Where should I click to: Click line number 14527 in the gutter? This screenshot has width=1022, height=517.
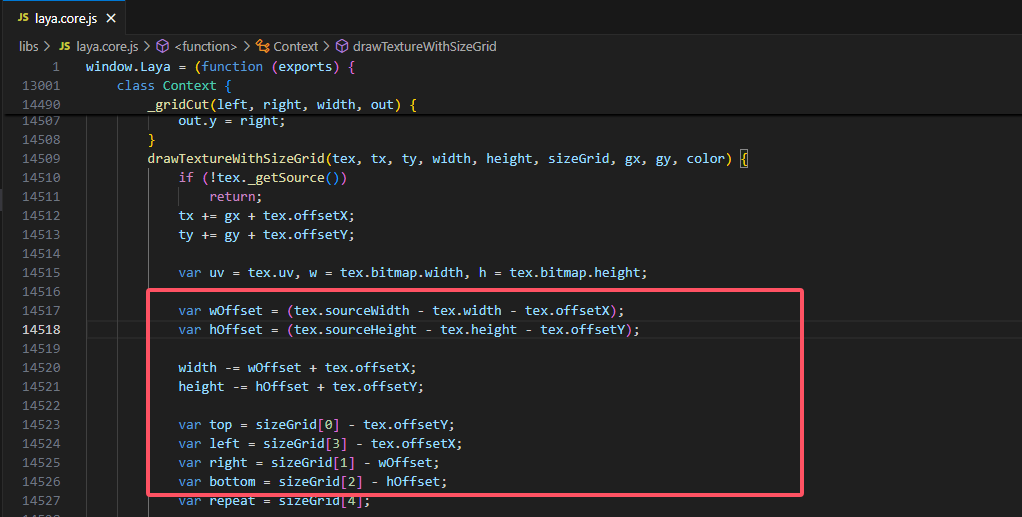41,500
